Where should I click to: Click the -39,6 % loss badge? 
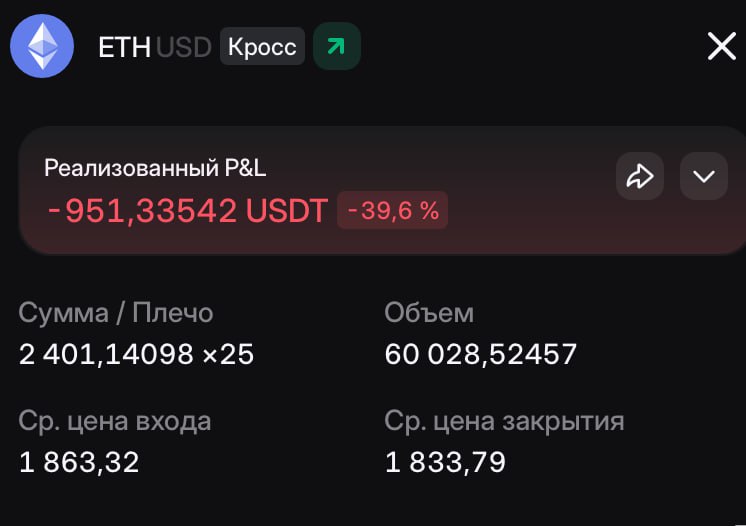[x=393, y=211]
